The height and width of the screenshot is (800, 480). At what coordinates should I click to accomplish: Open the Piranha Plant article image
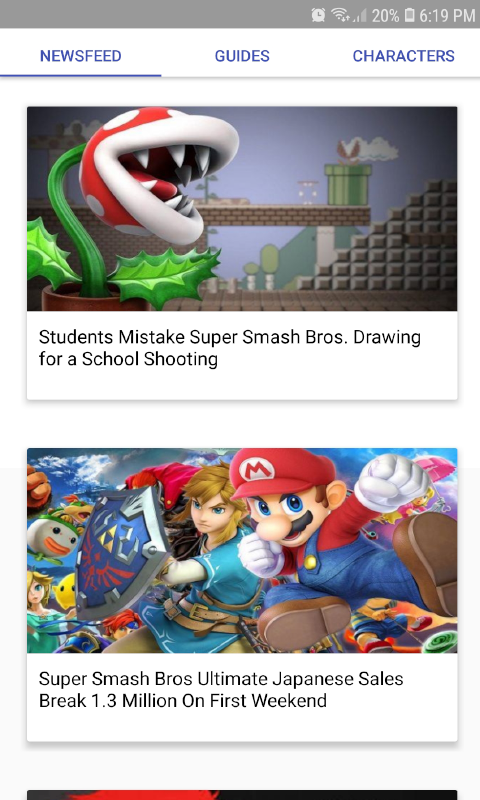(x=242, y=209)
